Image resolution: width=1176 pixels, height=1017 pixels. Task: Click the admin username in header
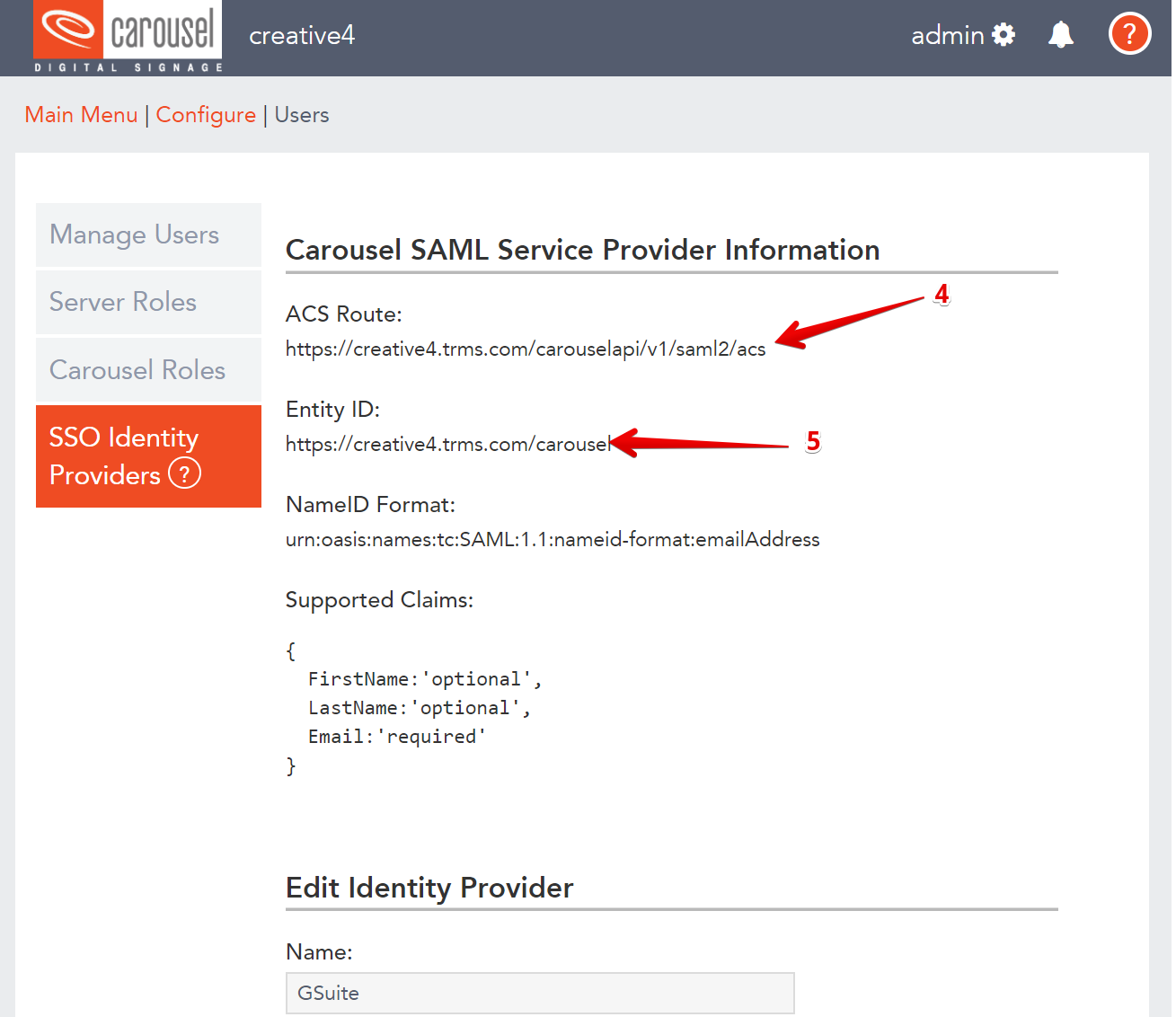pyautogui.click(x=947, y=35)
